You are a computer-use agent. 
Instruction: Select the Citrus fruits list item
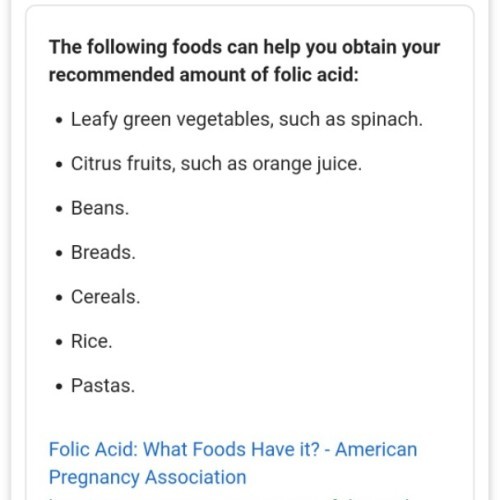(x=216, y=164)
